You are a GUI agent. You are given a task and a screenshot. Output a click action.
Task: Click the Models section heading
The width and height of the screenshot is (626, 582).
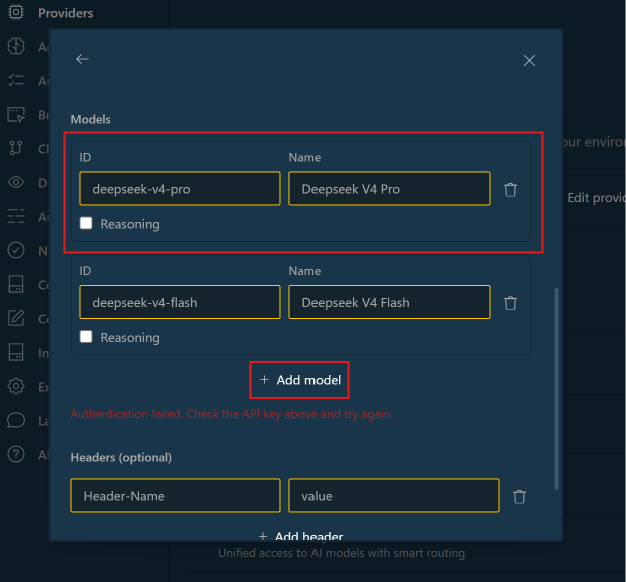click(x=91, y=119)
